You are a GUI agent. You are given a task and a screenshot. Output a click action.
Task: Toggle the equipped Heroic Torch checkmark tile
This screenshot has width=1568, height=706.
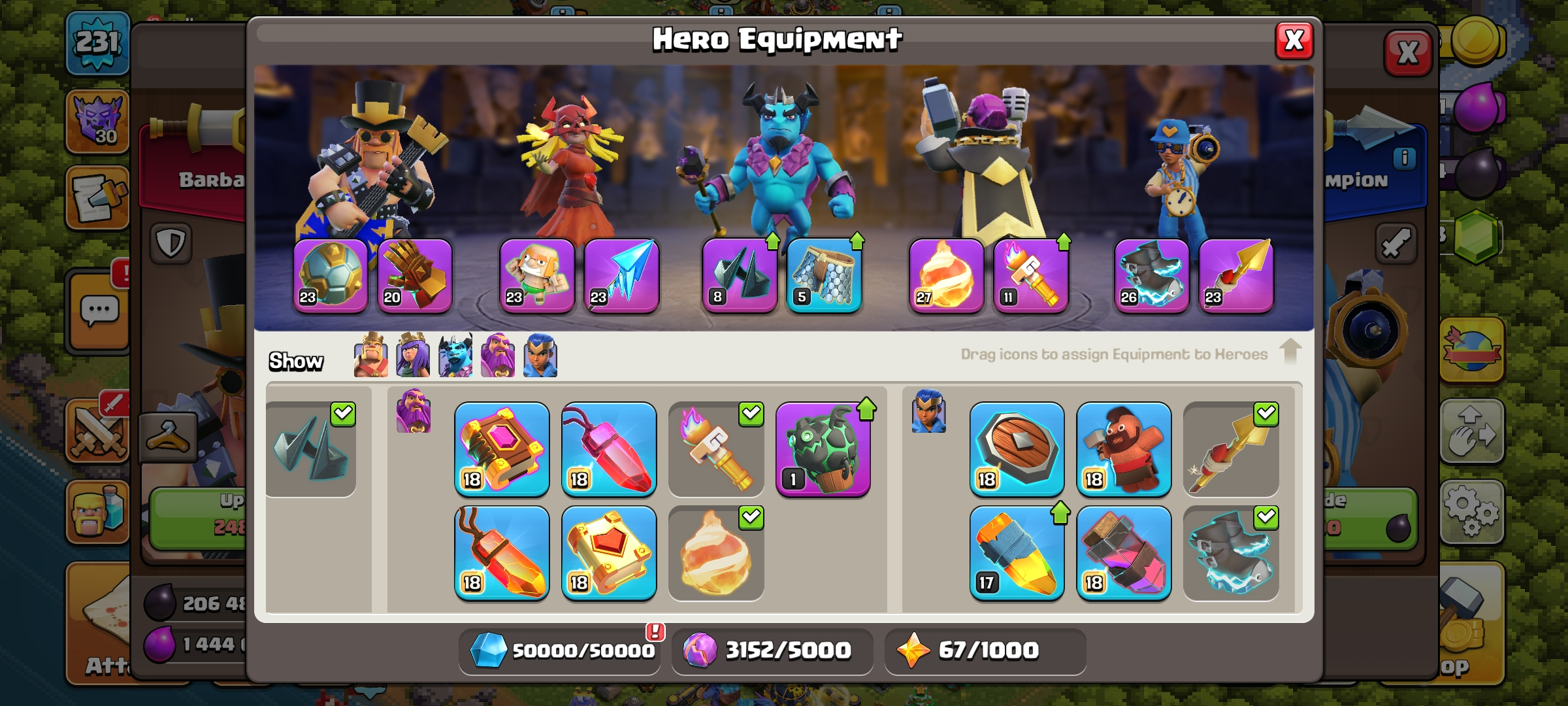coord(716,450)
